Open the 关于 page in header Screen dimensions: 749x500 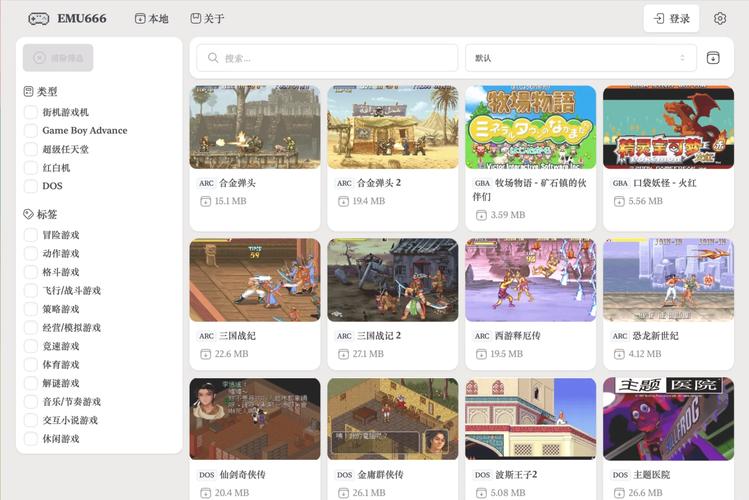click(x=207, y=19)
